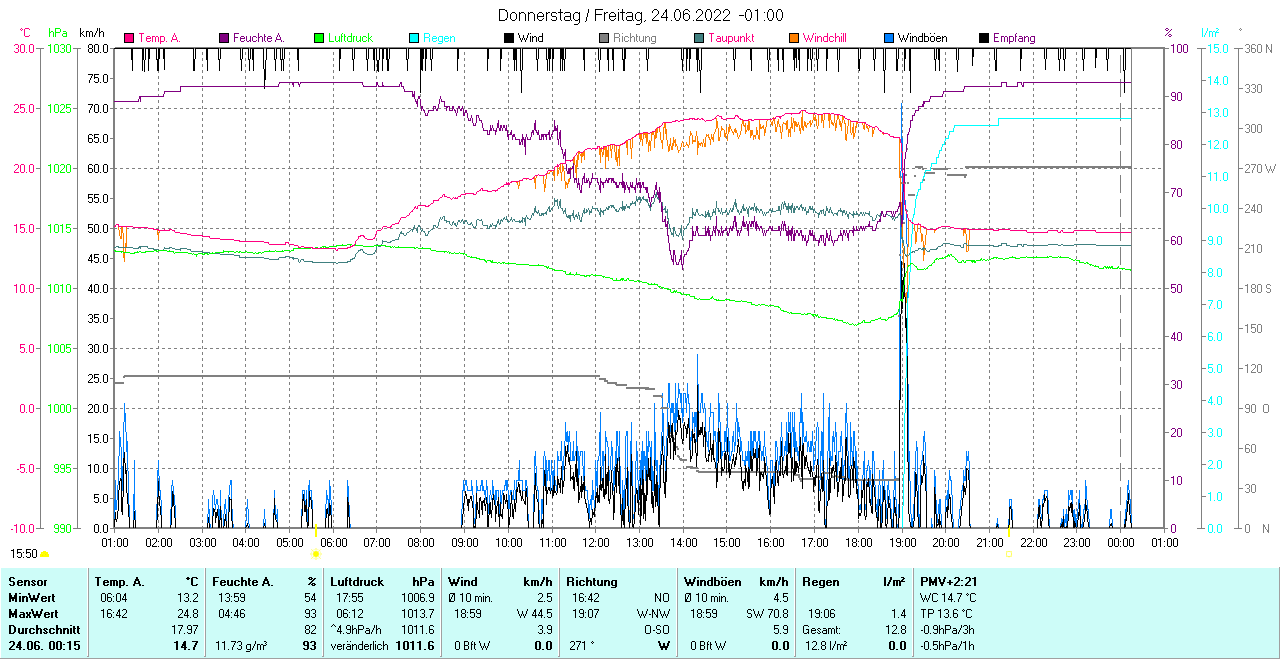Viewport: 1280px width, 659px height.
Task: Click the yellow sun icon beside 15:50
Action: click(x=45, y=553)
